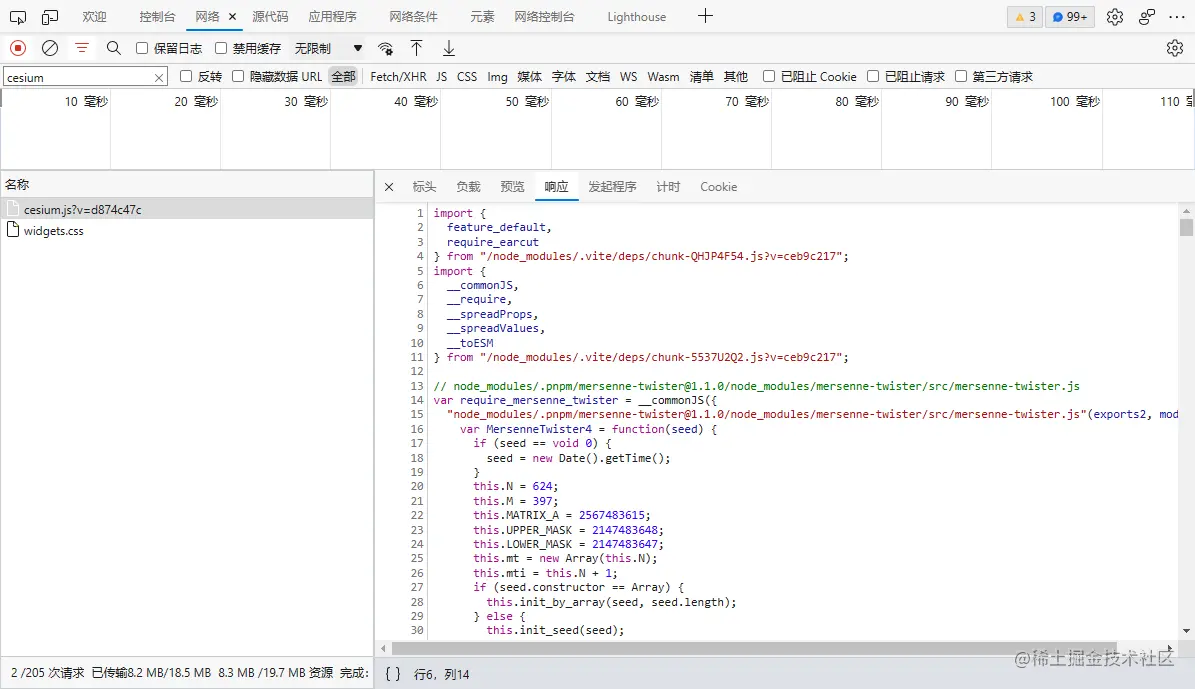The image size is (1195, 689).
Task: Clear the network log
Action: pyautogui.click(x=50, y=48)
